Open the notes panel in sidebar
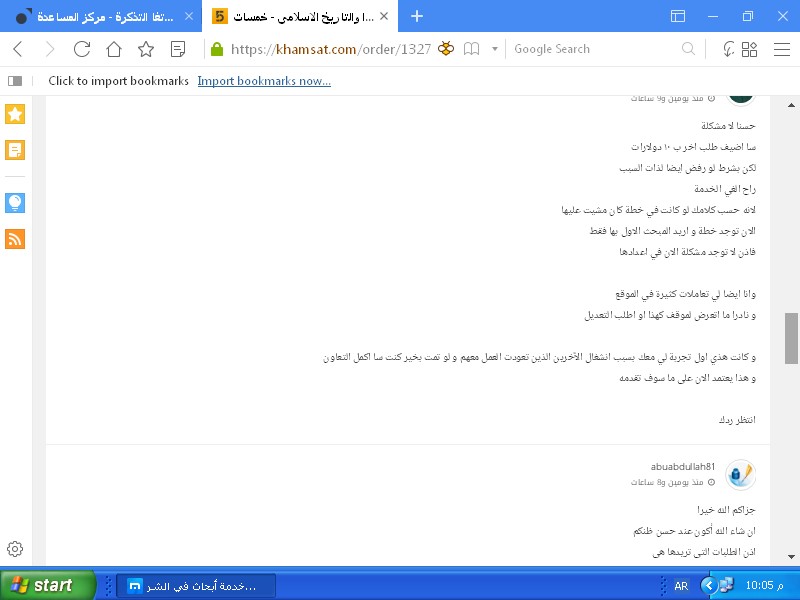Viewport: 800px width, 600px height. 15,150
